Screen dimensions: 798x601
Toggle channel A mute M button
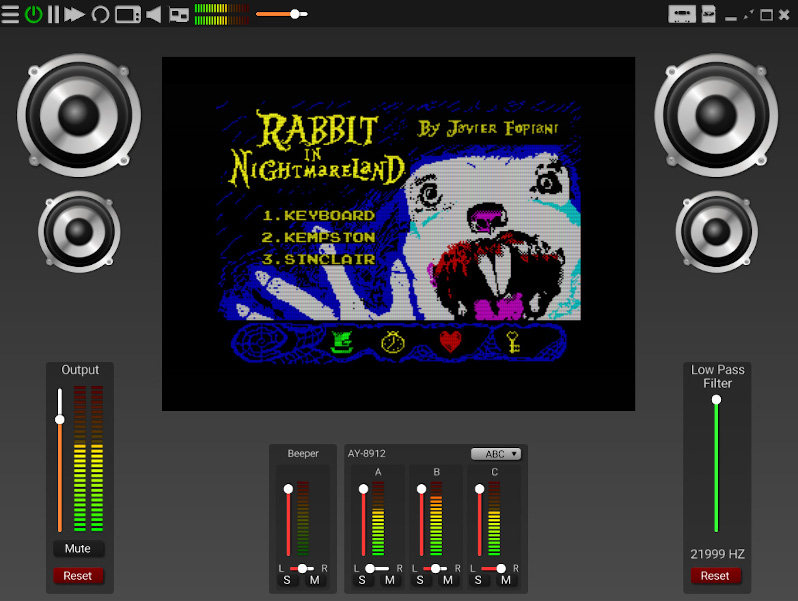(390, 580)
